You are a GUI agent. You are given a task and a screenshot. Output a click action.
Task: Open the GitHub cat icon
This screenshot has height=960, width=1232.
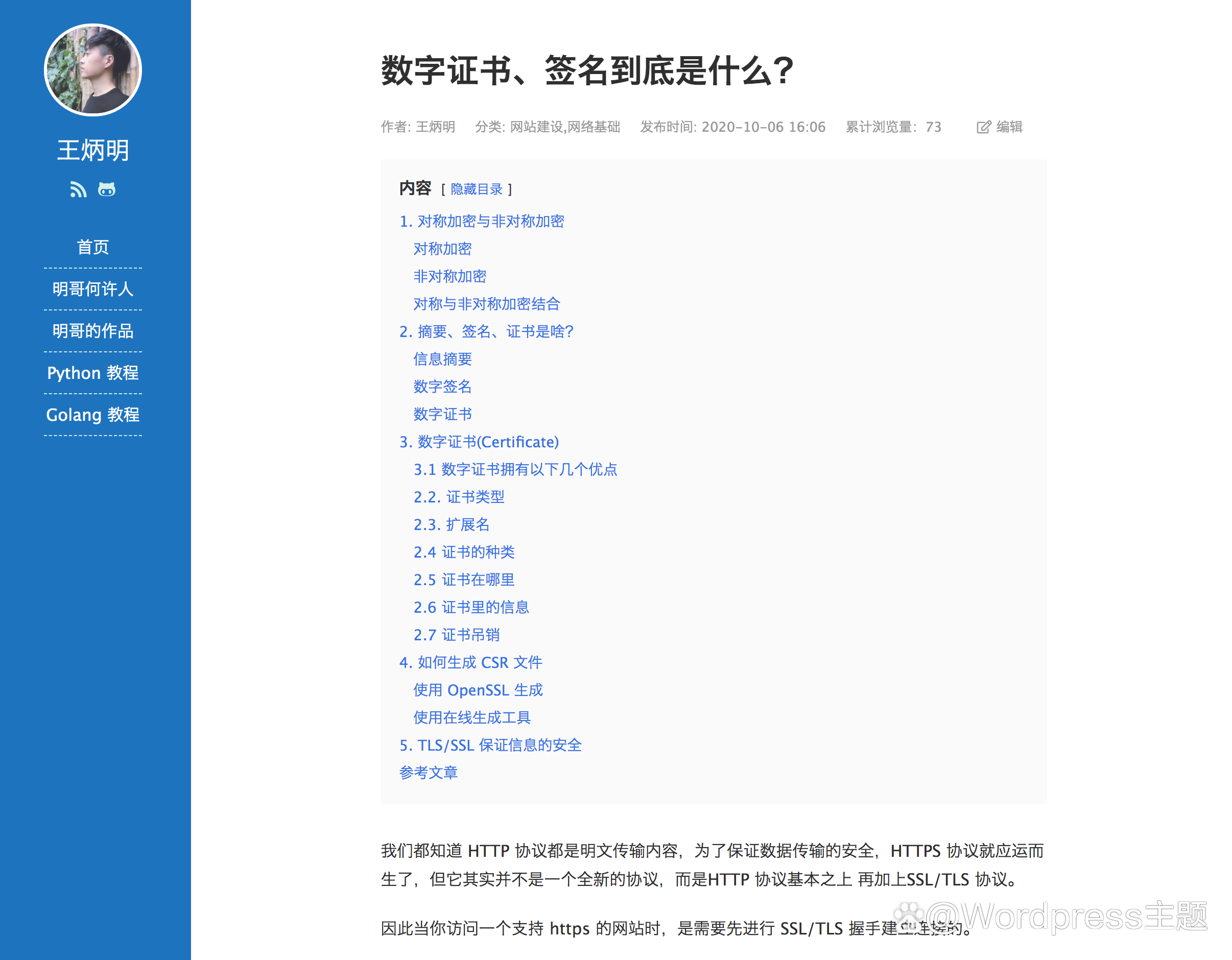click(107, 189)
